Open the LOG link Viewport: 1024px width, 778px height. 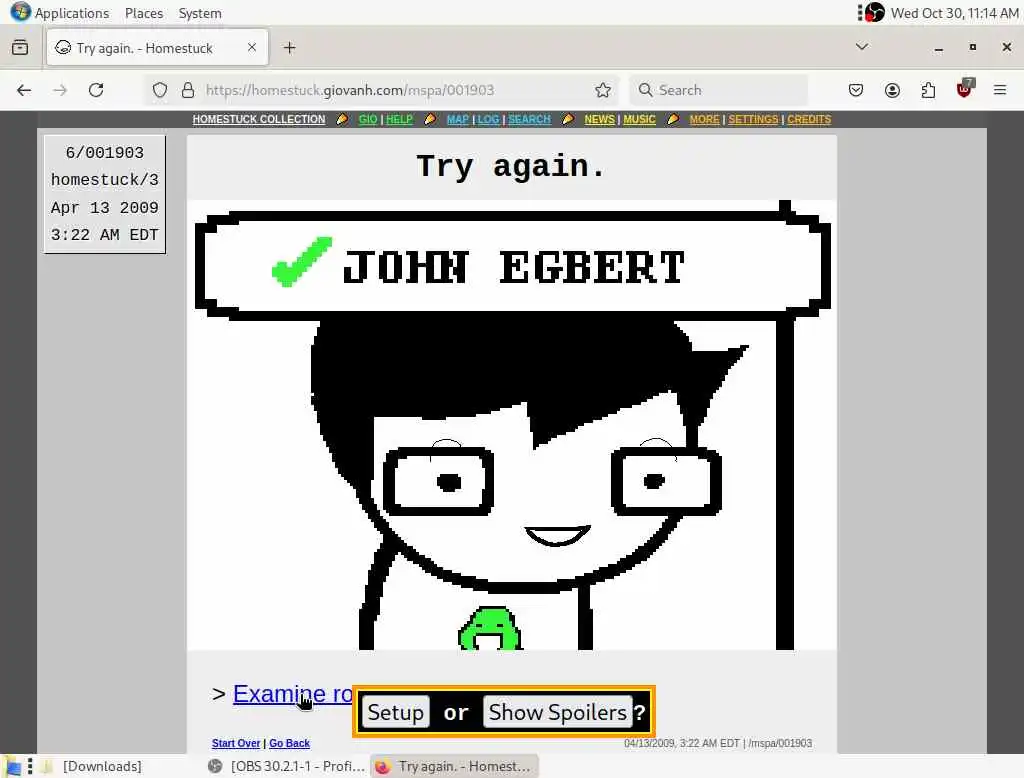click(488, 120)
